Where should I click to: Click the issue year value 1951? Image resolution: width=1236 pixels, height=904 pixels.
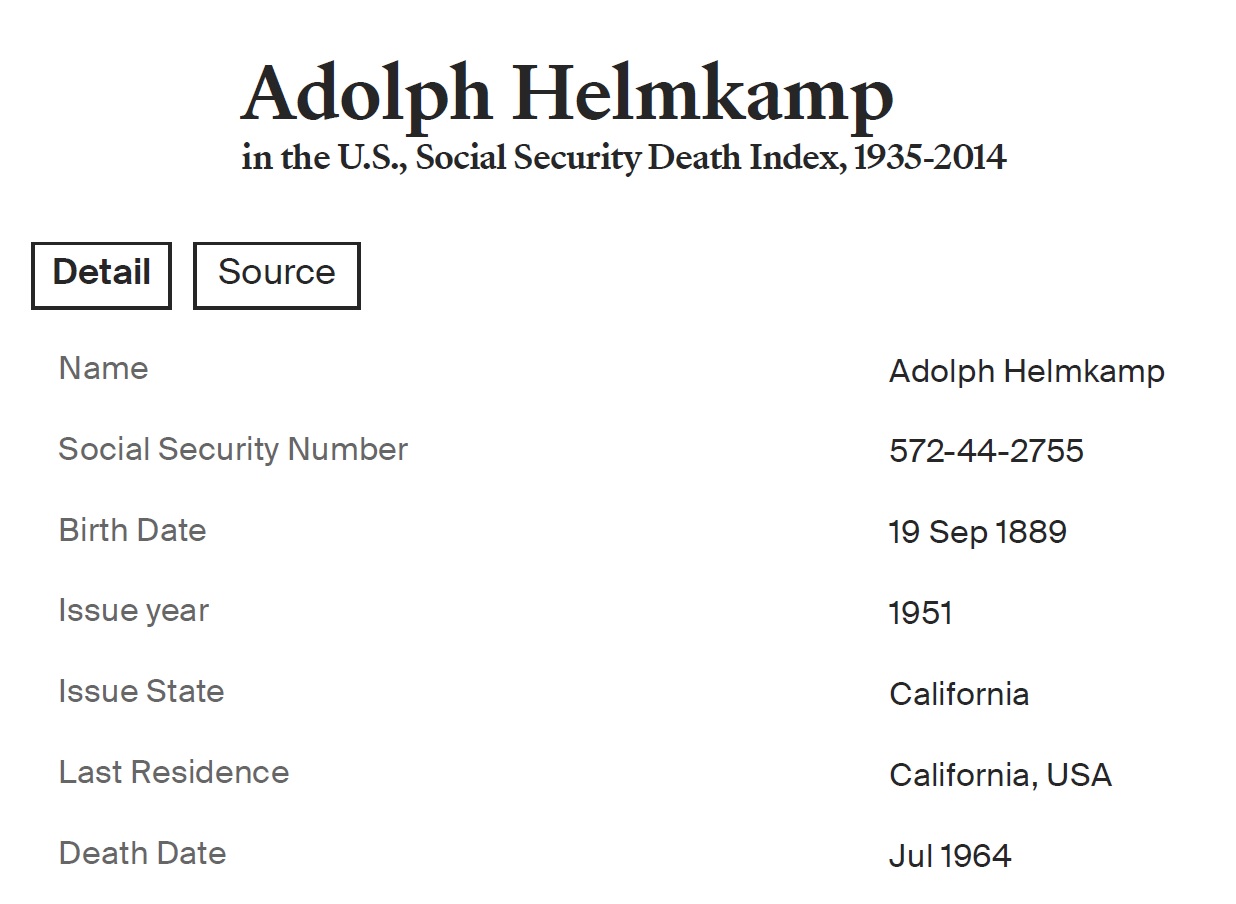point(920,613)
